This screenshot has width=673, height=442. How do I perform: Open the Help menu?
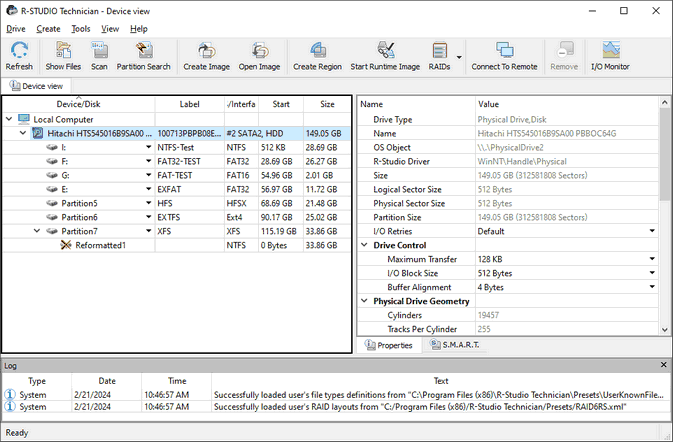[139, 29]
